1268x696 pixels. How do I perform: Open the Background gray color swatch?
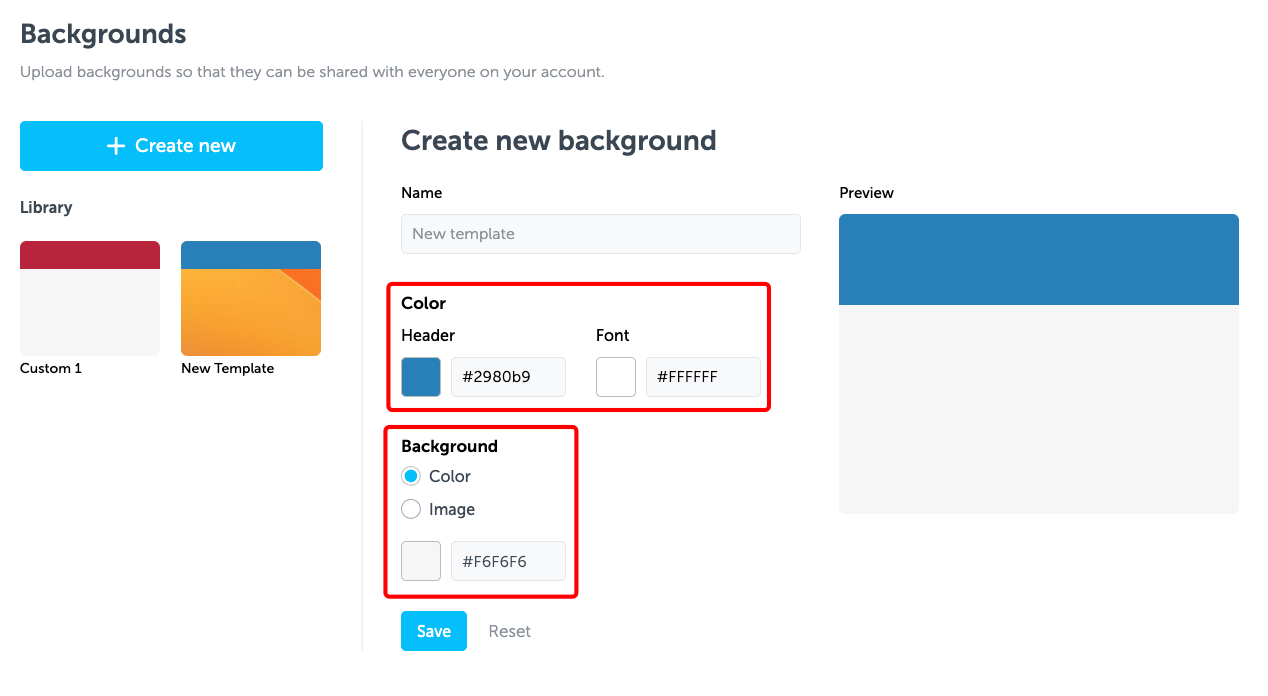pyautogui.click(x=421, y=561)
